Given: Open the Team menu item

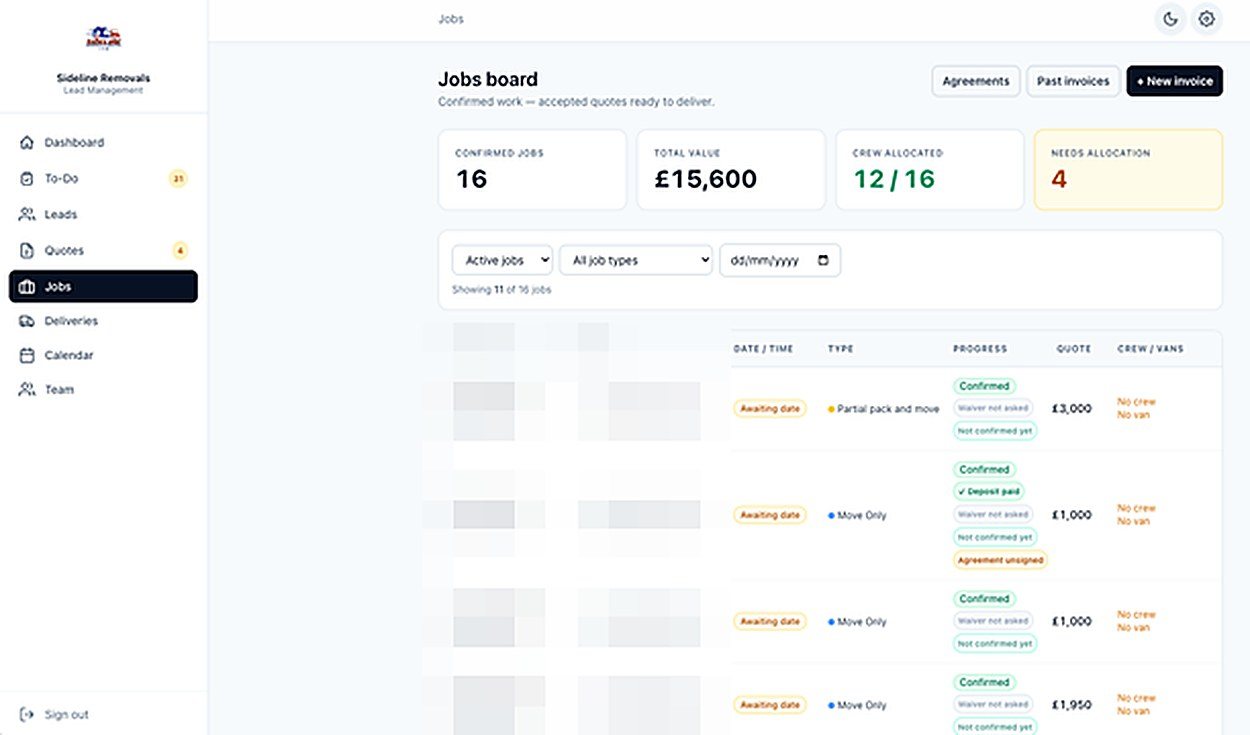Looking at the screenshot, I should (103, 390).
